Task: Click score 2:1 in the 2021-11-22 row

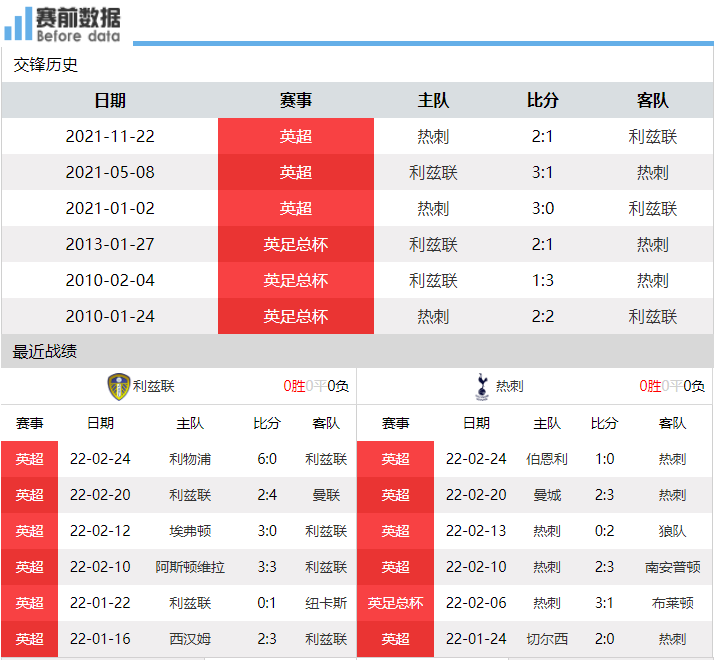Action: (x=542, y=136)
